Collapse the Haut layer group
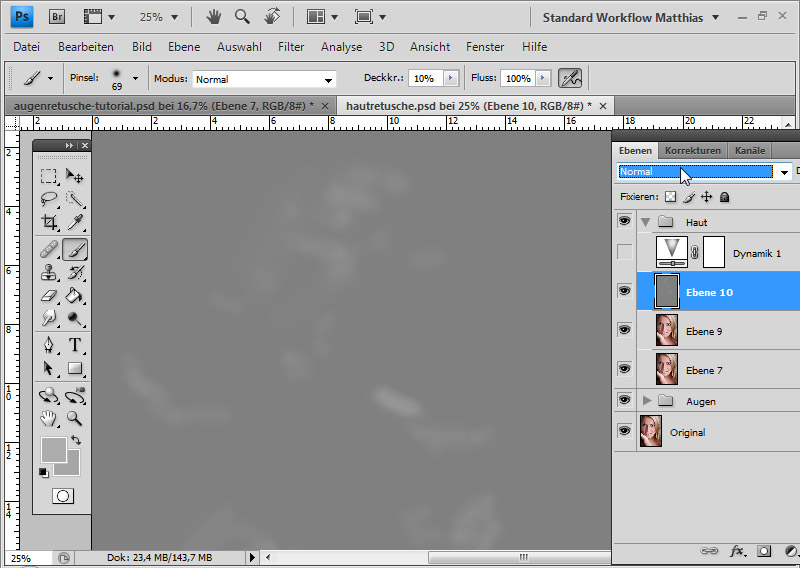Image resolution: width=800 pixels, height=568 pixels. pos(646,222)
